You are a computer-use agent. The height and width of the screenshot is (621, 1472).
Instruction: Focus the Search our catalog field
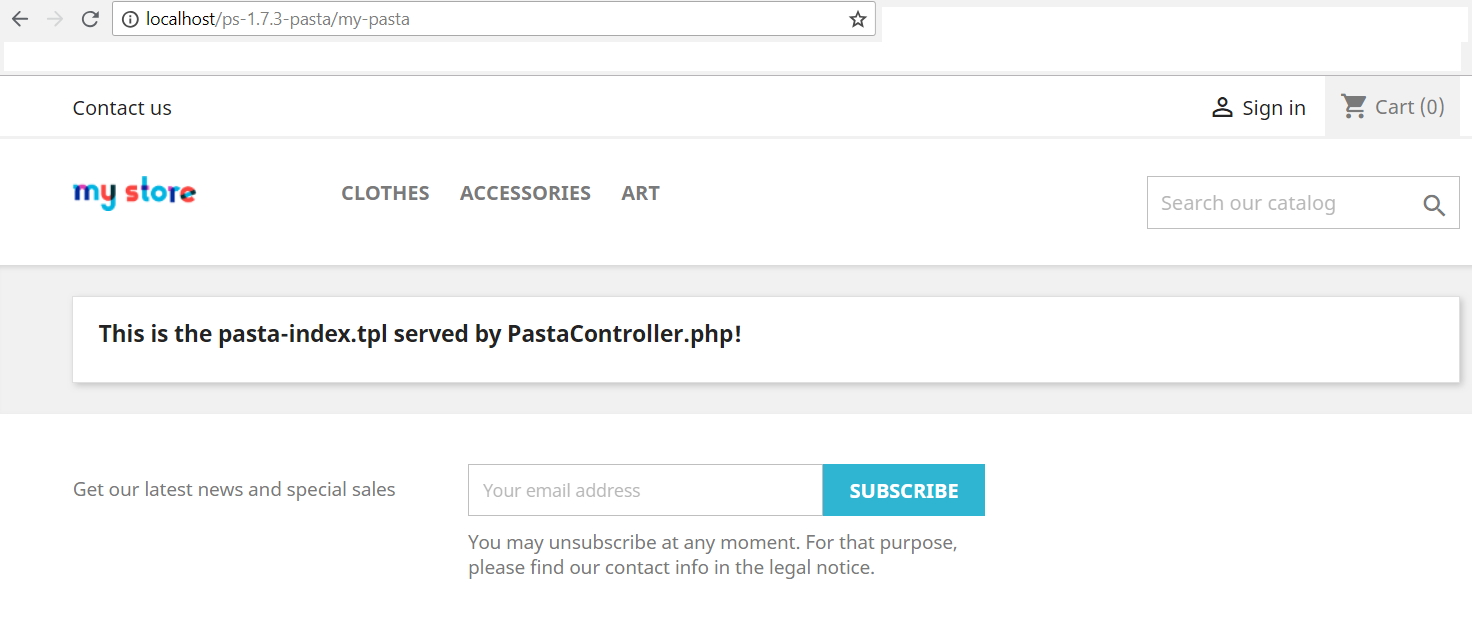point(1285,203)
